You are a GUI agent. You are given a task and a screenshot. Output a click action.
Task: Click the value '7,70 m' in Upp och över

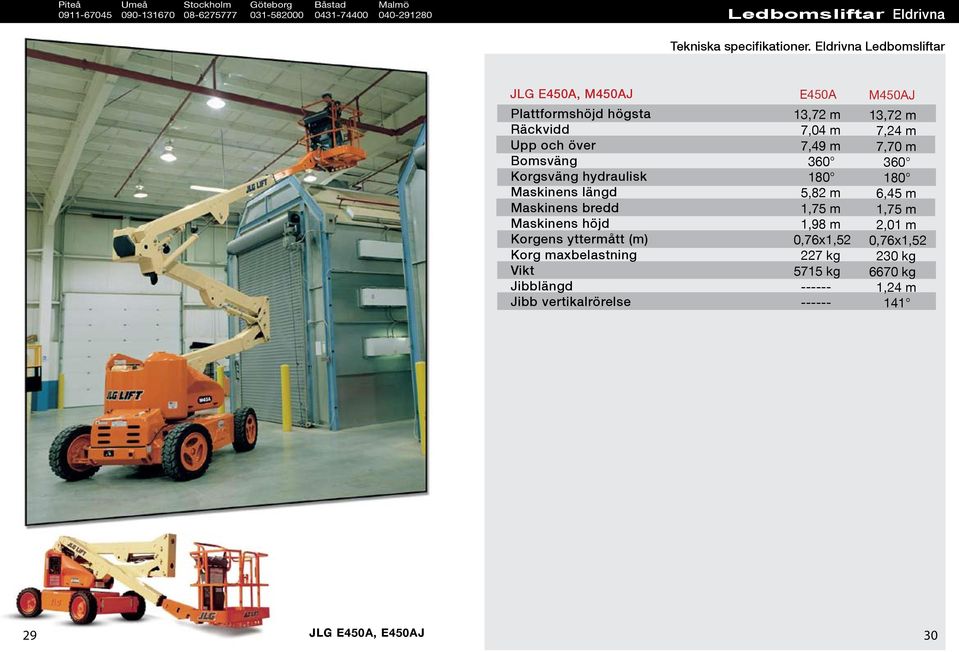coord(896,147)
